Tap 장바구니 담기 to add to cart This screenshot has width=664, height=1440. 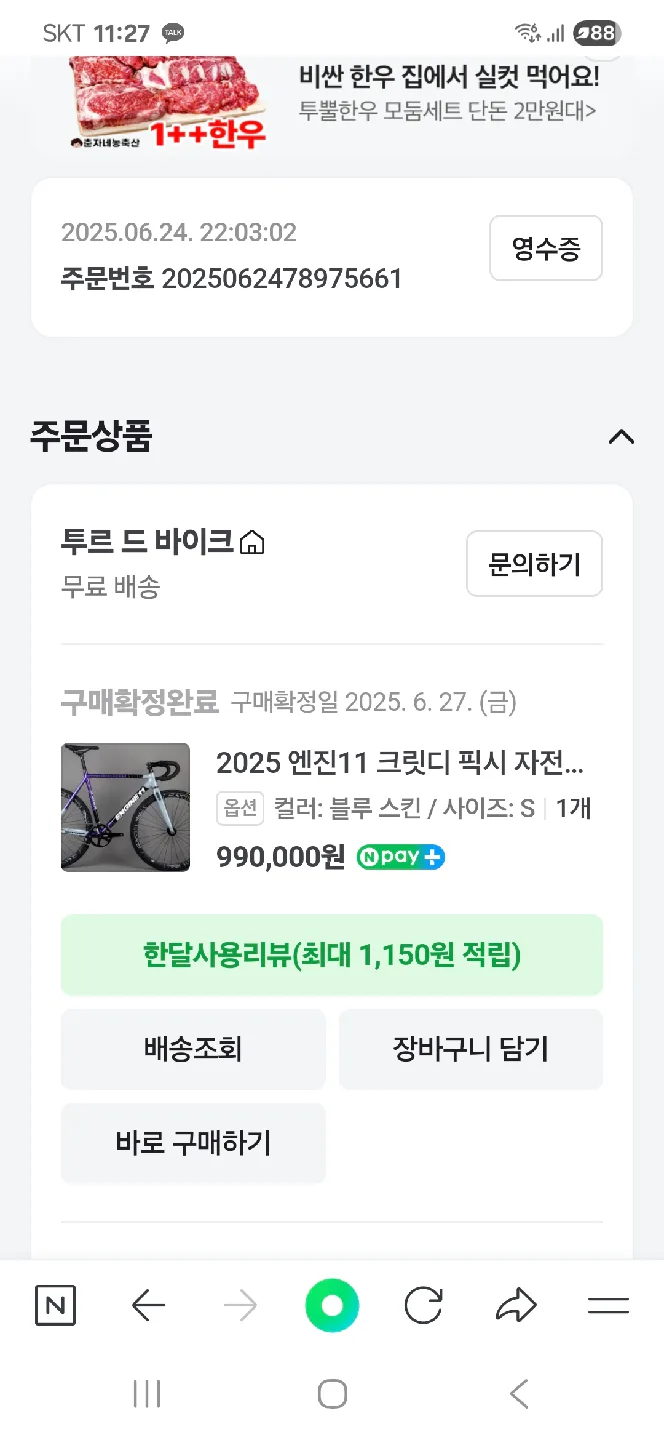470,1049
